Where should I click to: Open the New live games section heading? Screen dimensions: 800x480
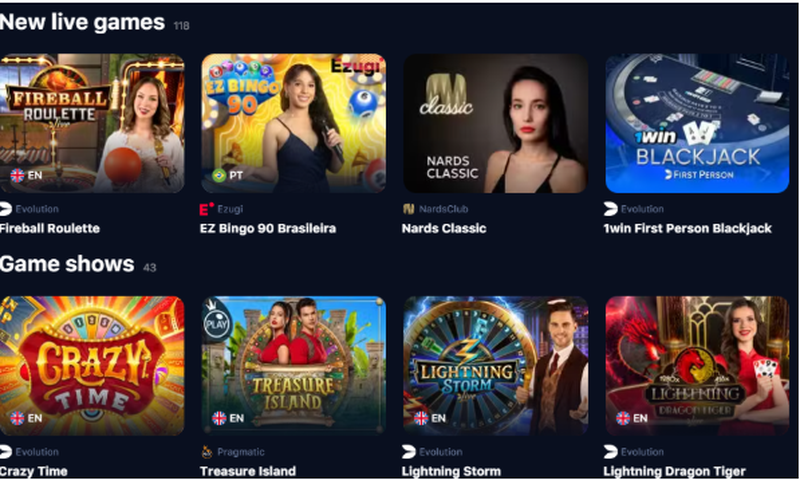[82, 22]
